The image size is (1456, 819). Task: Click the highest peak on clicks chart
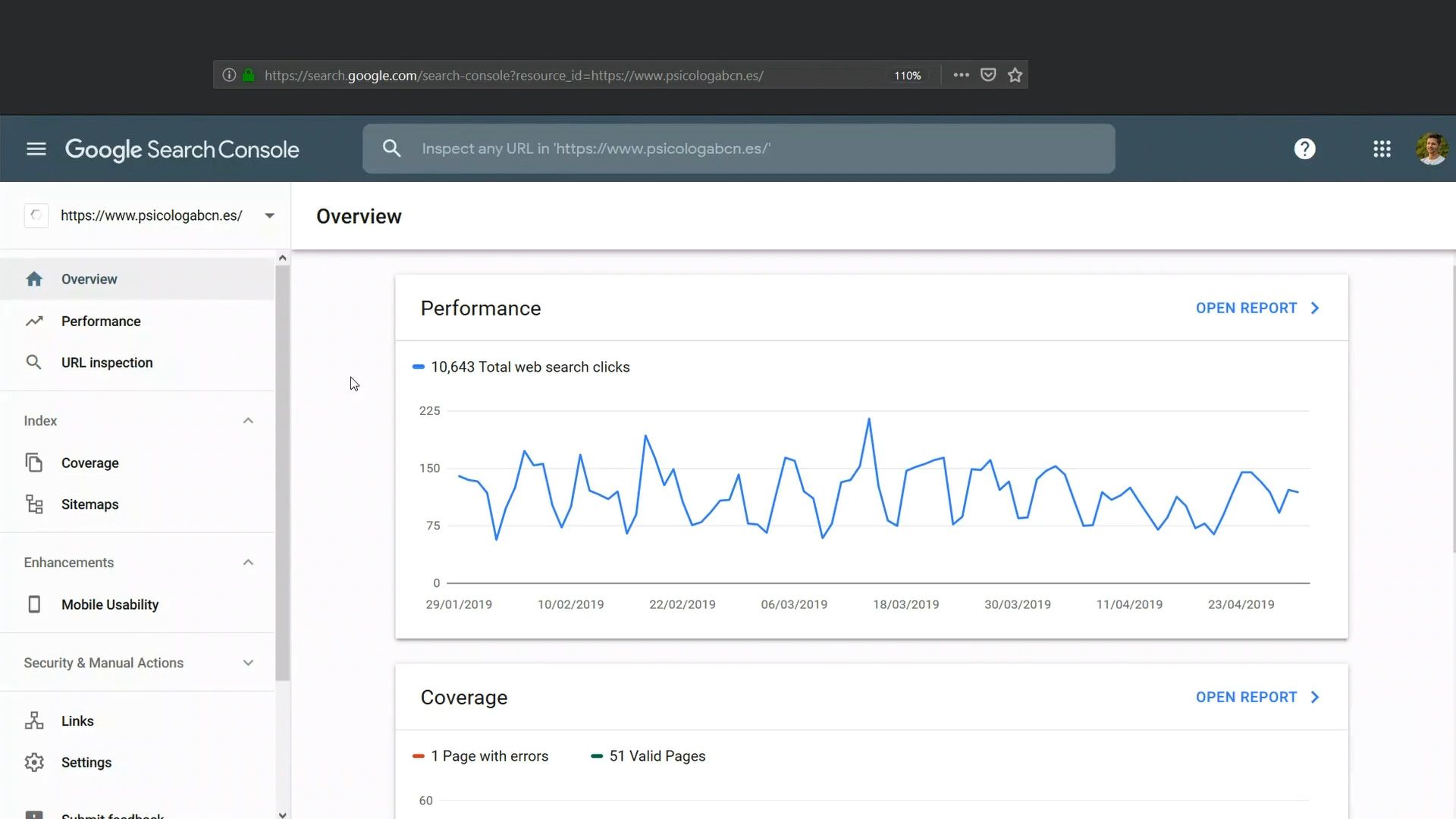point(869,419)
